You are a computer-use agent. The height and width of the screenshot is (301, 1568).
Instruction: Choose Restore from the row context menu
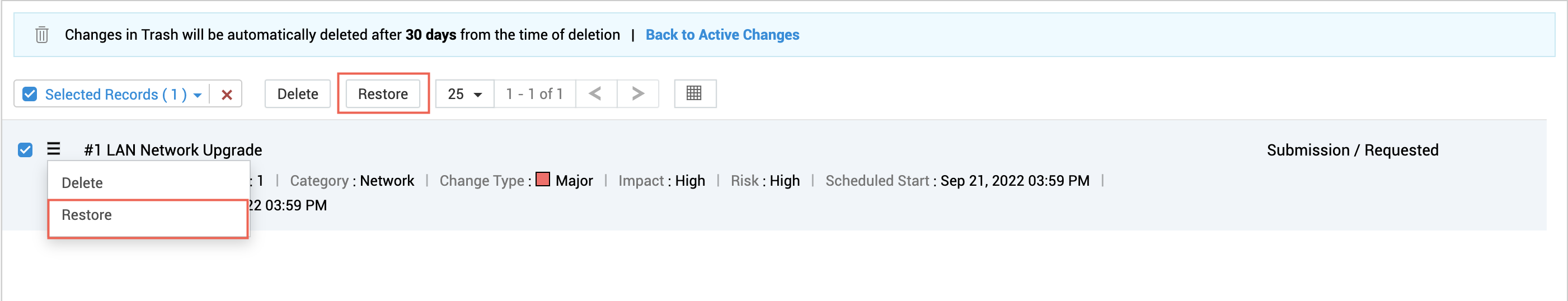pyautogui.click(x=86, y=215)
